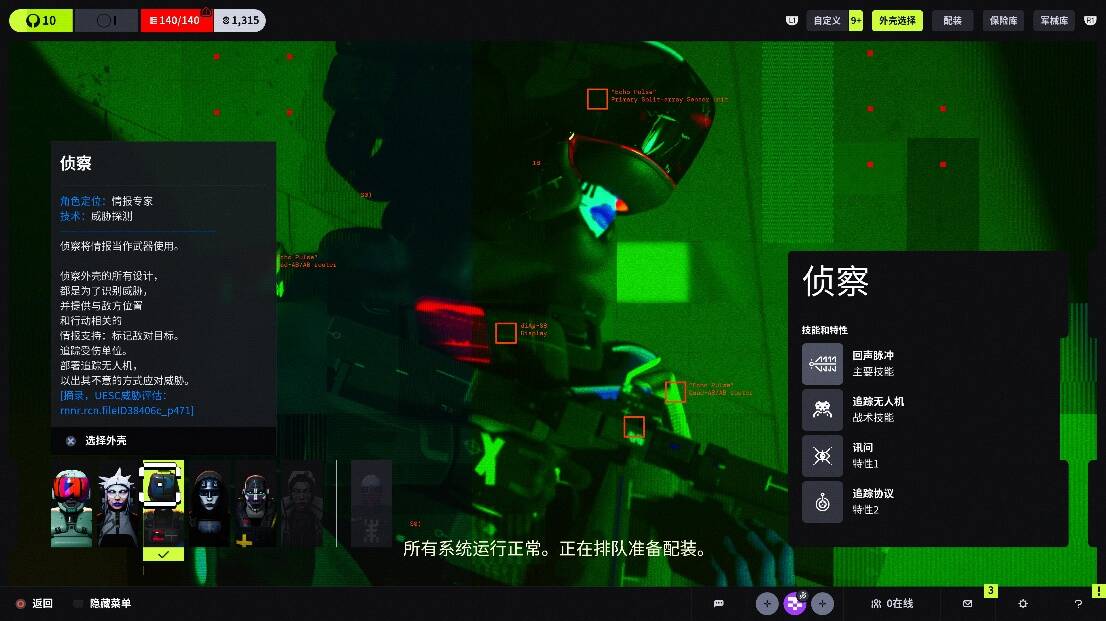Switch to the 自定义 customize tab
Image resolution: width=1106 pixels, height=621 pixels.
click(x=826, y=20)
